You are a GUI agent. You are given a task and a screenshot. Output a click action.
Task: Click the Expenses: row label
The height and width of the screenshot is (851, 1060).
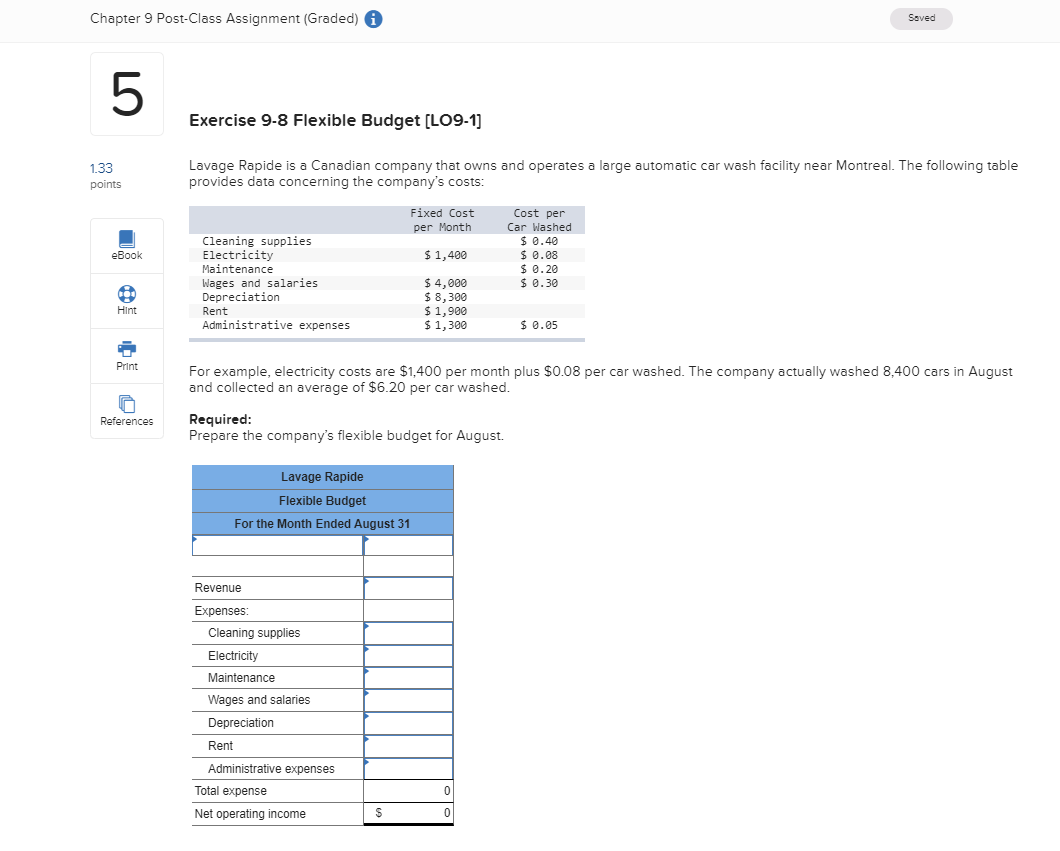click(222, 611)
